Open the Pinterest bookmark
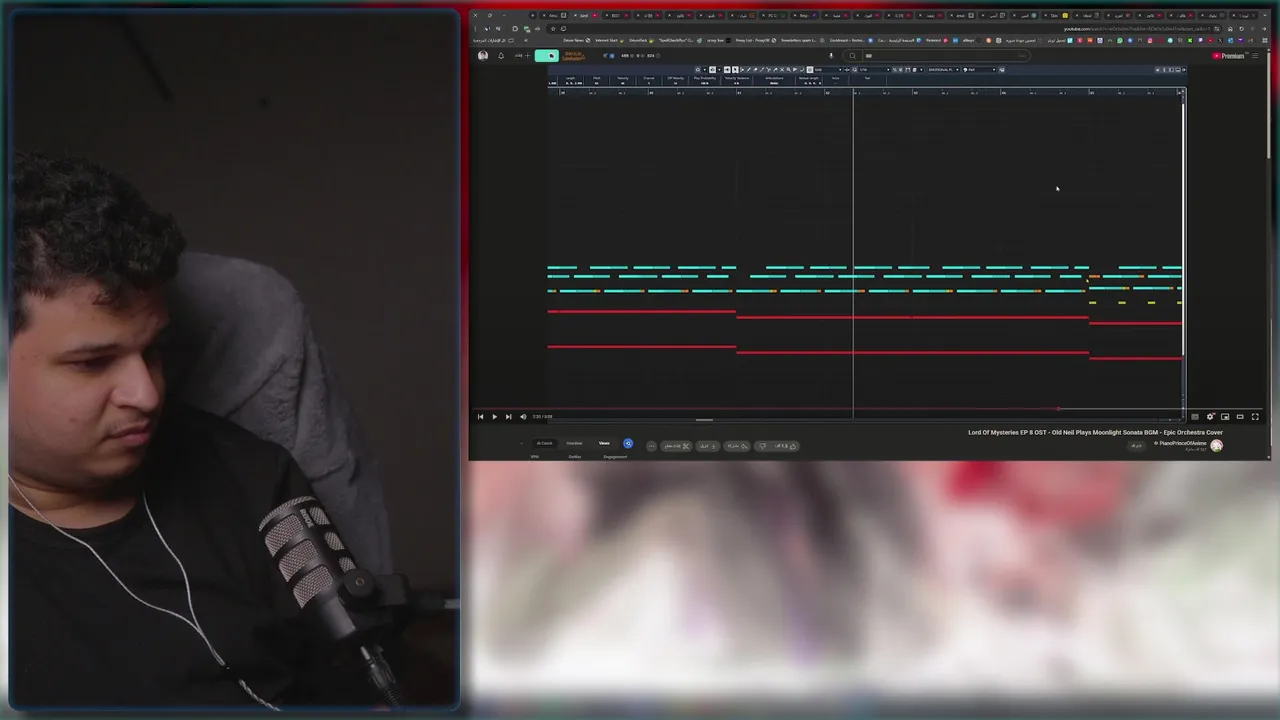This screenshot has height=720, width=1280. coord(937,40)
